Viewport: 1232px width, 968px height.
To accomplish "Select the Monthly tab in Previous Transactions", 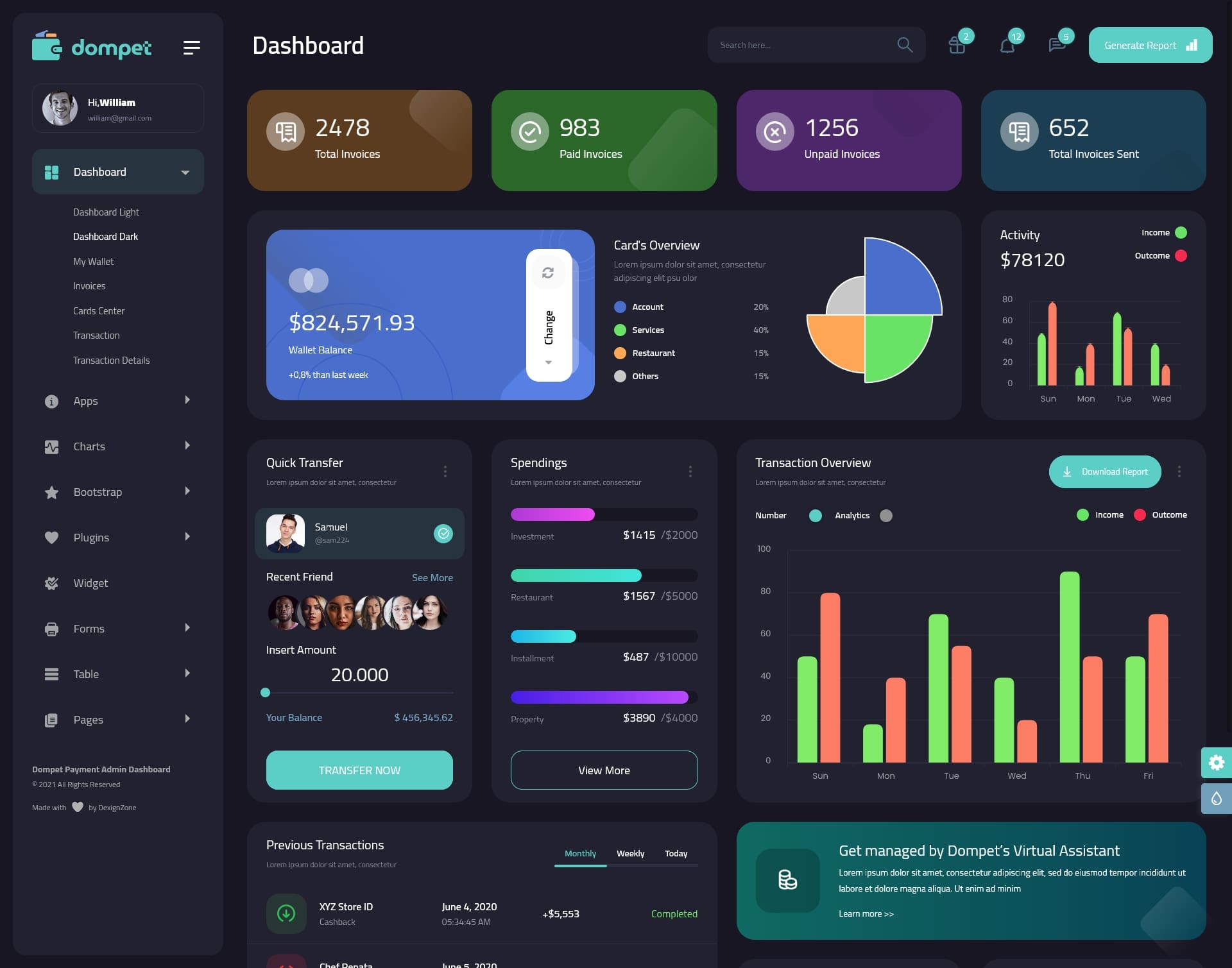I will pos(580,852).
